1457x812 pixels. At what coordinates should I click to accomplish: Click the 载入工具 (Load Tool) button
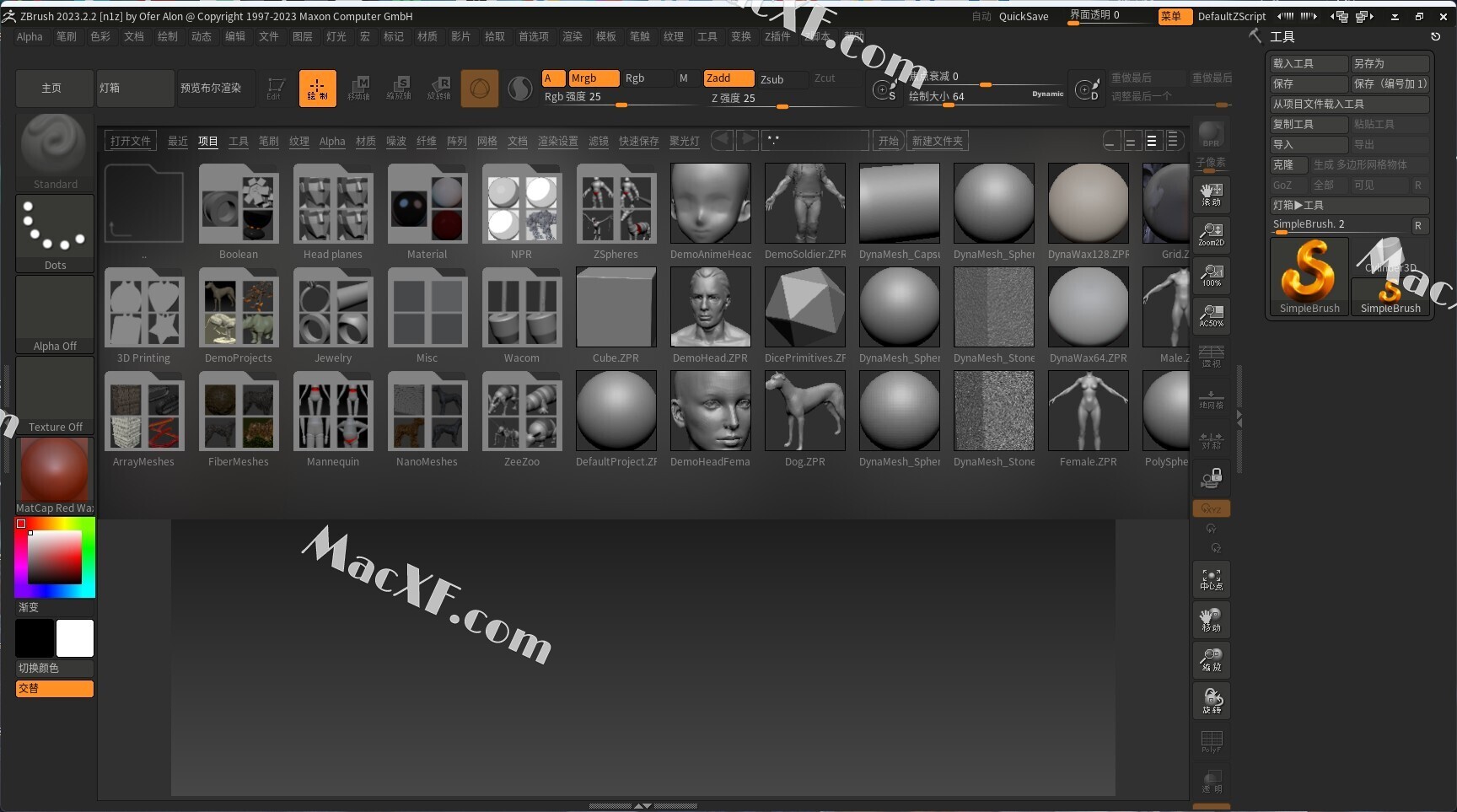click(x=1309, y=63)
